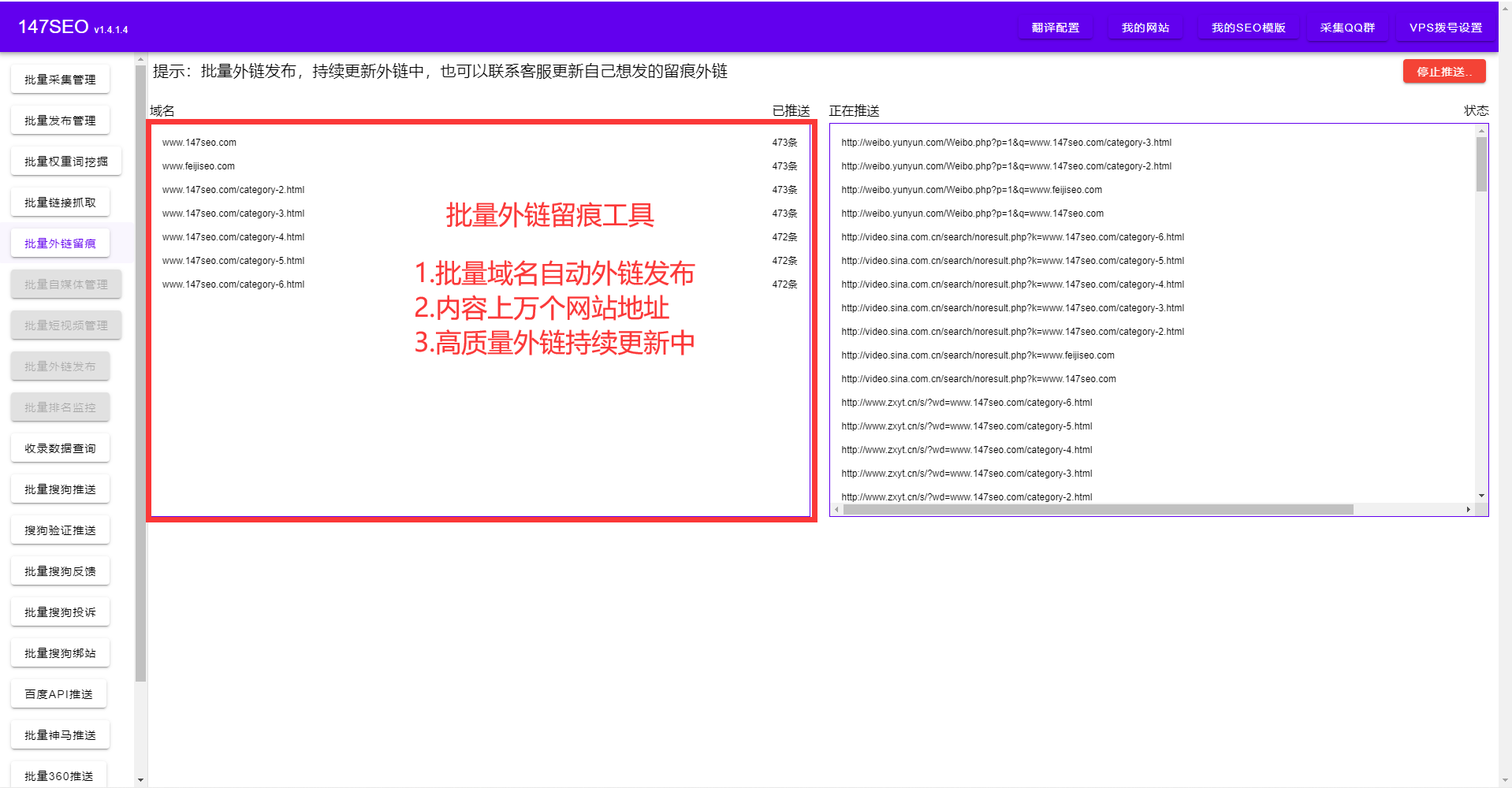Image resolution: width=1512 pixels, height=788 pixels.
Task: Open 批量采集管理 in the sidebar
Action: click(x=60, y=79)
